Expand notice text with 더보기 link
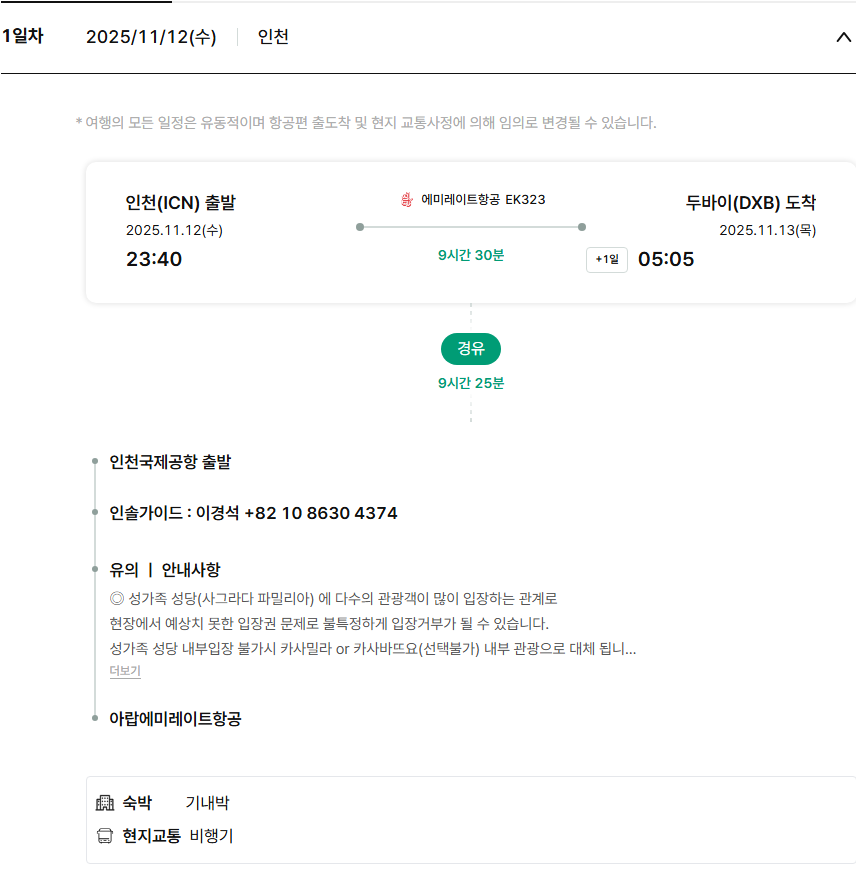The image size is (856, 885). [x=125, y=671]
